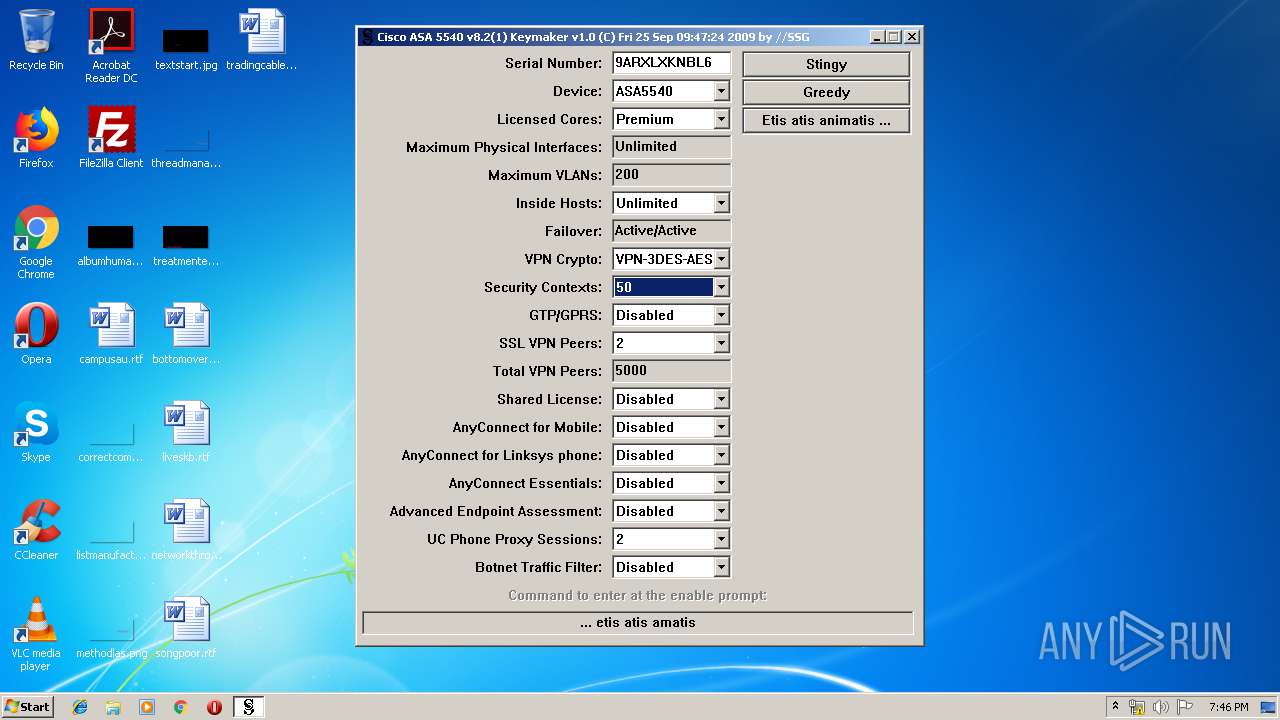Click the network tray icon
This screenshot has height=720, width=1280.
pyautogui.click(x=1137, y=707)
